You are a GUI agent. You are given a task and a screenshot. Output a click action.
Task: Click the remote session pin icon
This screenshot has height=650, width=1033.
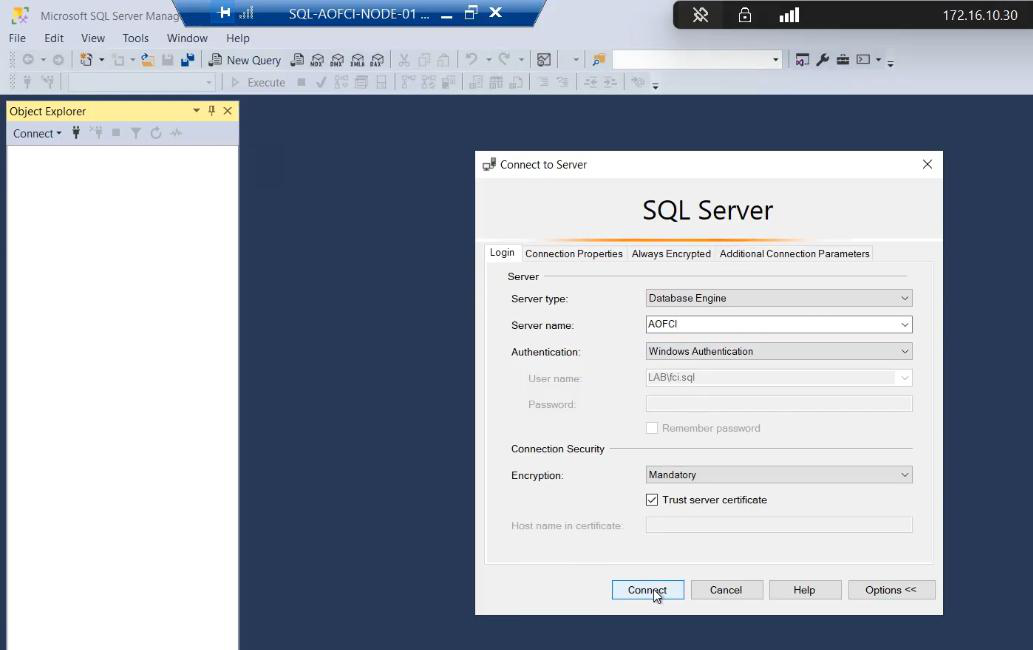click(700, 14)
